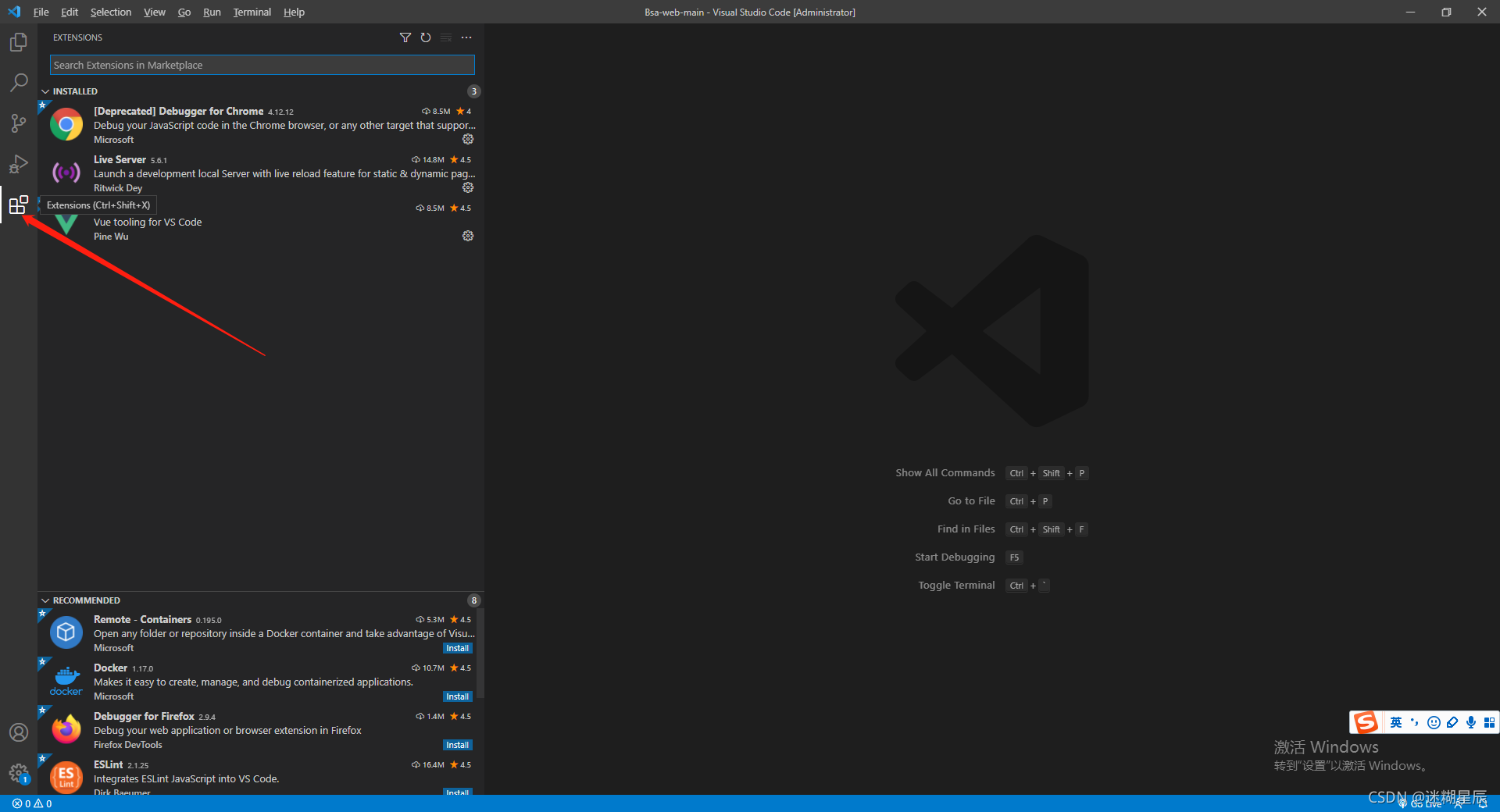This screenshot has height=812, width=1500.
Task: Open the Go menu
Action: tap(184, 12)
